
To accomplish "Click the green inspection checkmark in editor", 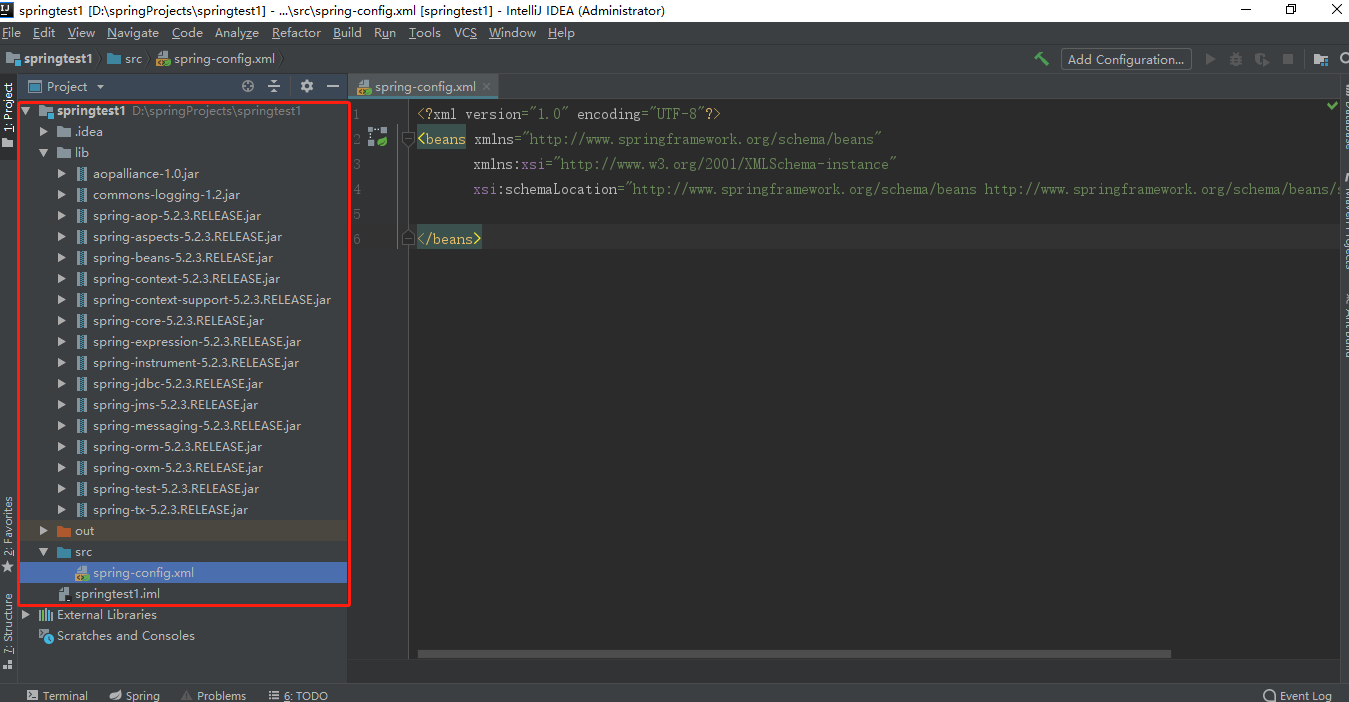I will click(x=1332, y=105).
